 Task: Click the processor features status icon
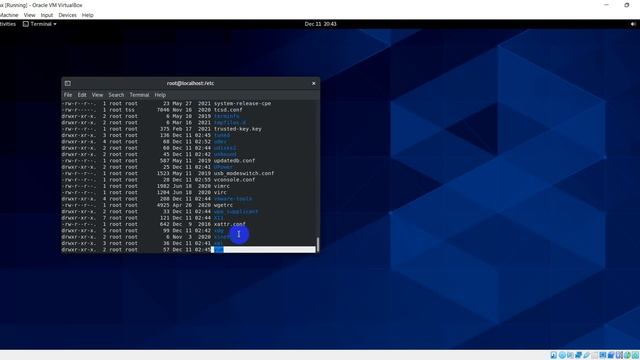pyautogui.click(x=619, y=355)
